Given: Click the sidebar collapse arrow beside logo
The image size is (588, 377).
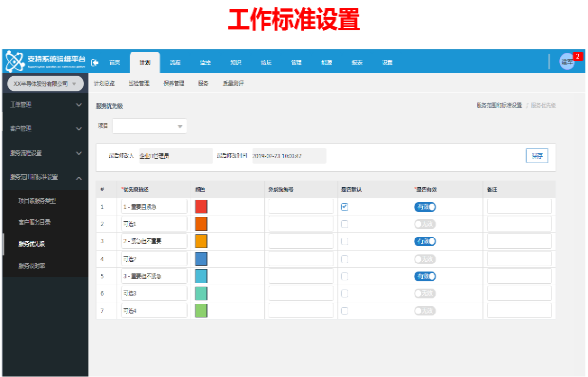Looking at the screenshot, I should click(95, 62).
